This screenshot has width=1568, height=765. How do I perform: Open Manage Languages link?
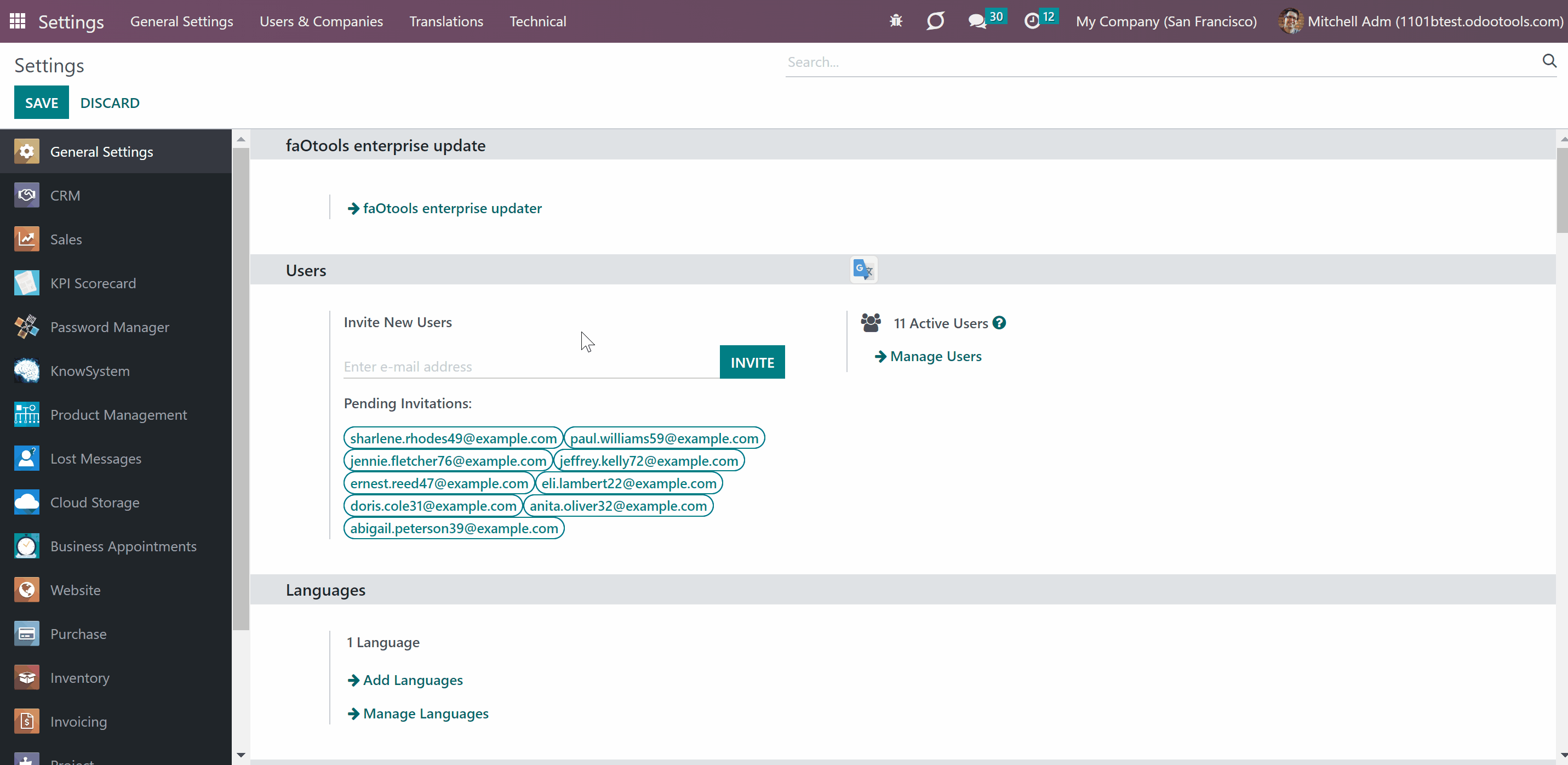pyautogui.click(x=417, y=713)
